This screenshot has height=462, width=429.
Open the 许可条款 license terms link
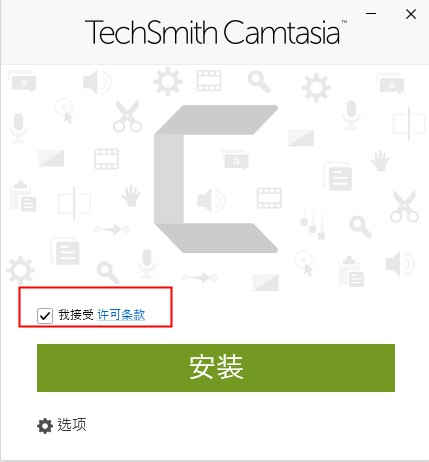pos(121,315)
